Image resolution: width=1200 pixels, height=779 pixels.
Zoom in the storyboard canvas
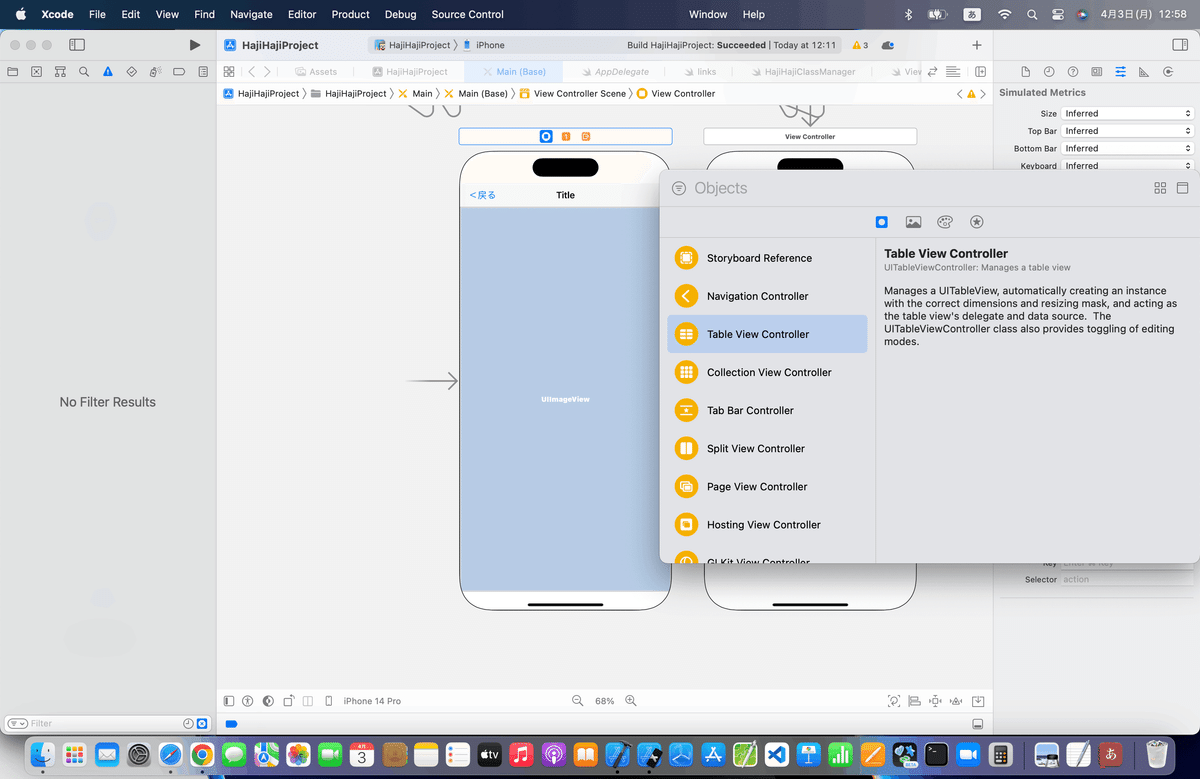click(632, 701)
